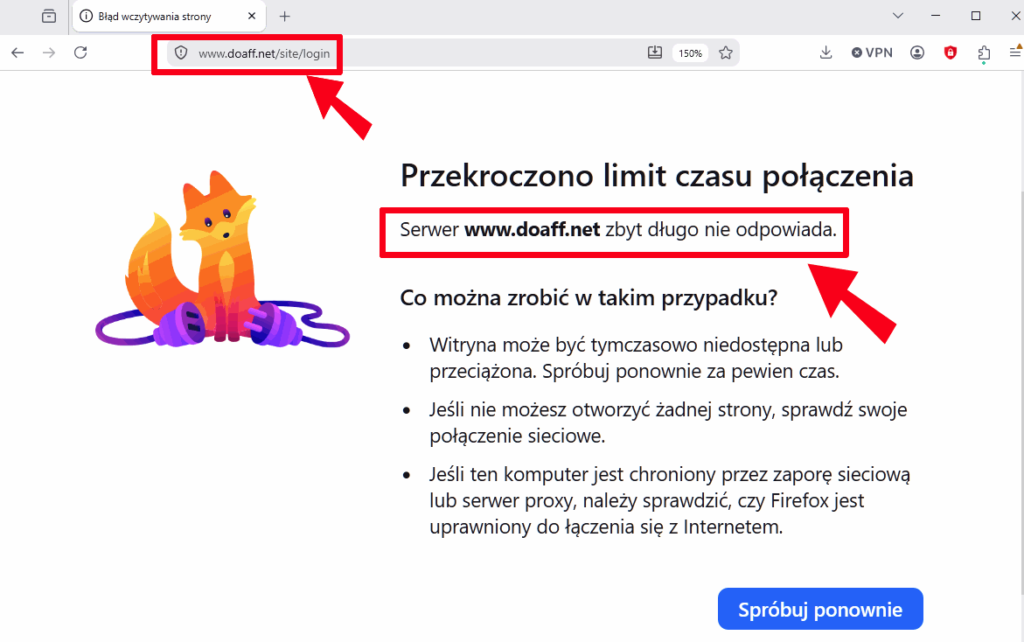The image size is (1024, 642).
Task: Reset the 150% zoom level badge
Action: click(x=690, y=54)
